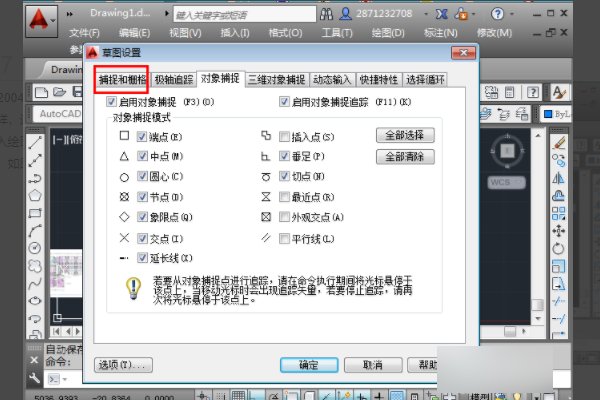
Task: Select the Line tool in left toolbar
Action: click(35, 142)
